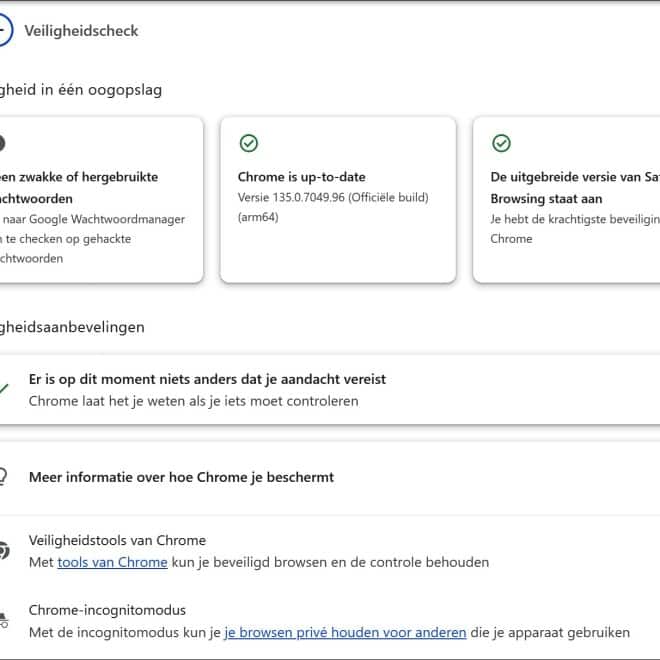
Task: Click the Chrome logo icon beside Veiligheidstools
Action: (x=4, y=551)
